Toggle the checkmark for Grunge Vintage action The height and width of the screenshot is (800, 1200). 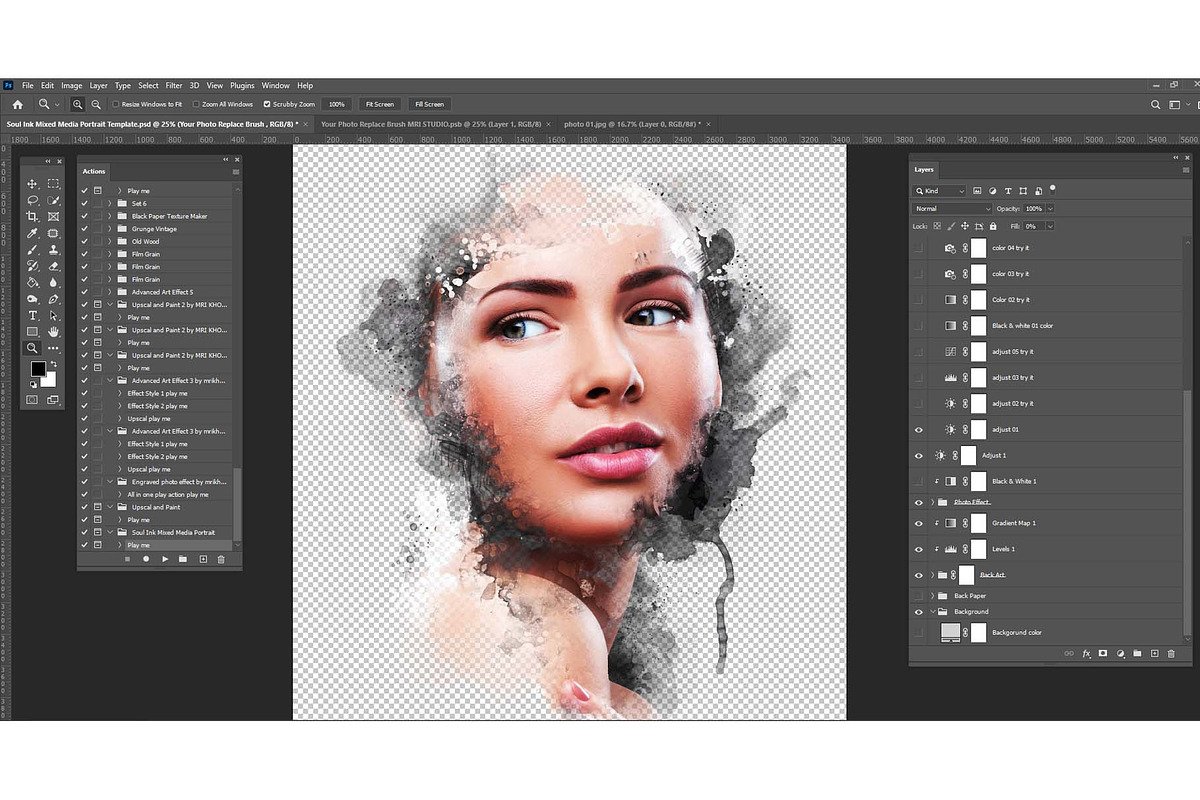(x=84, y=229)
